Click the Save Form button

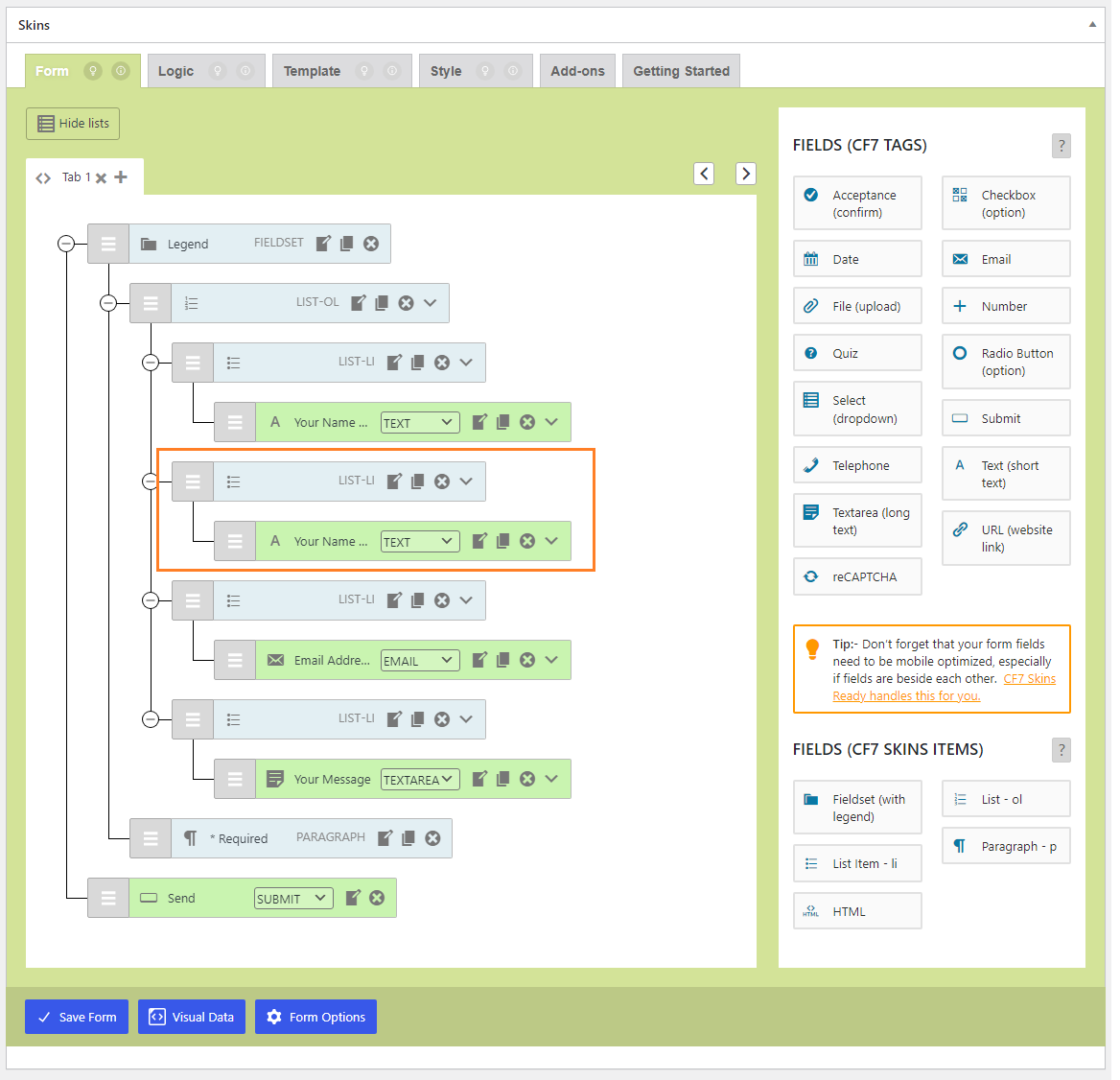pos(77,1017)
